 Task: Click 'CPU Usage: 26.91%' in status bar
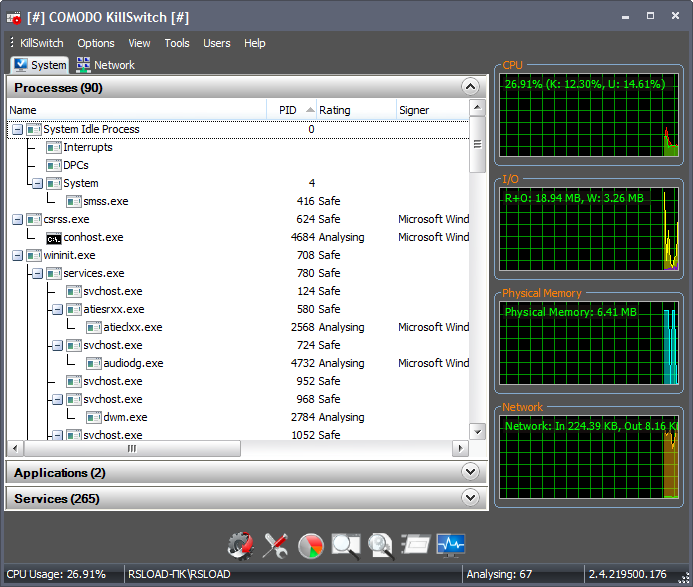click(56, 574)
